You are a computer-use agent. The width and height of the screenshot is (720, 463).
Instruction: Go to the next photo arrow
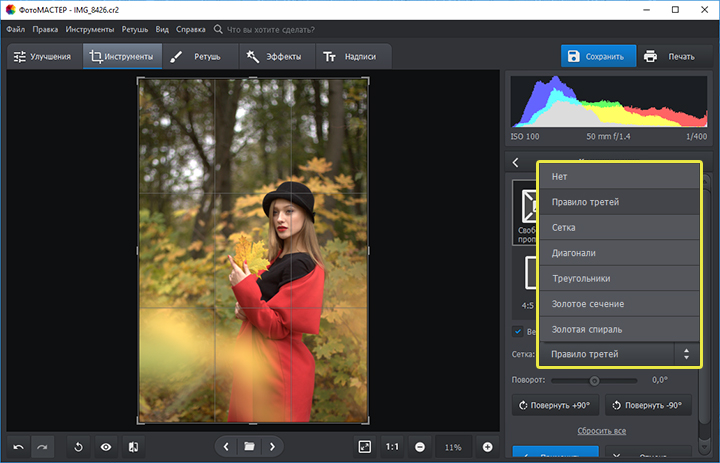pos(272,446)
